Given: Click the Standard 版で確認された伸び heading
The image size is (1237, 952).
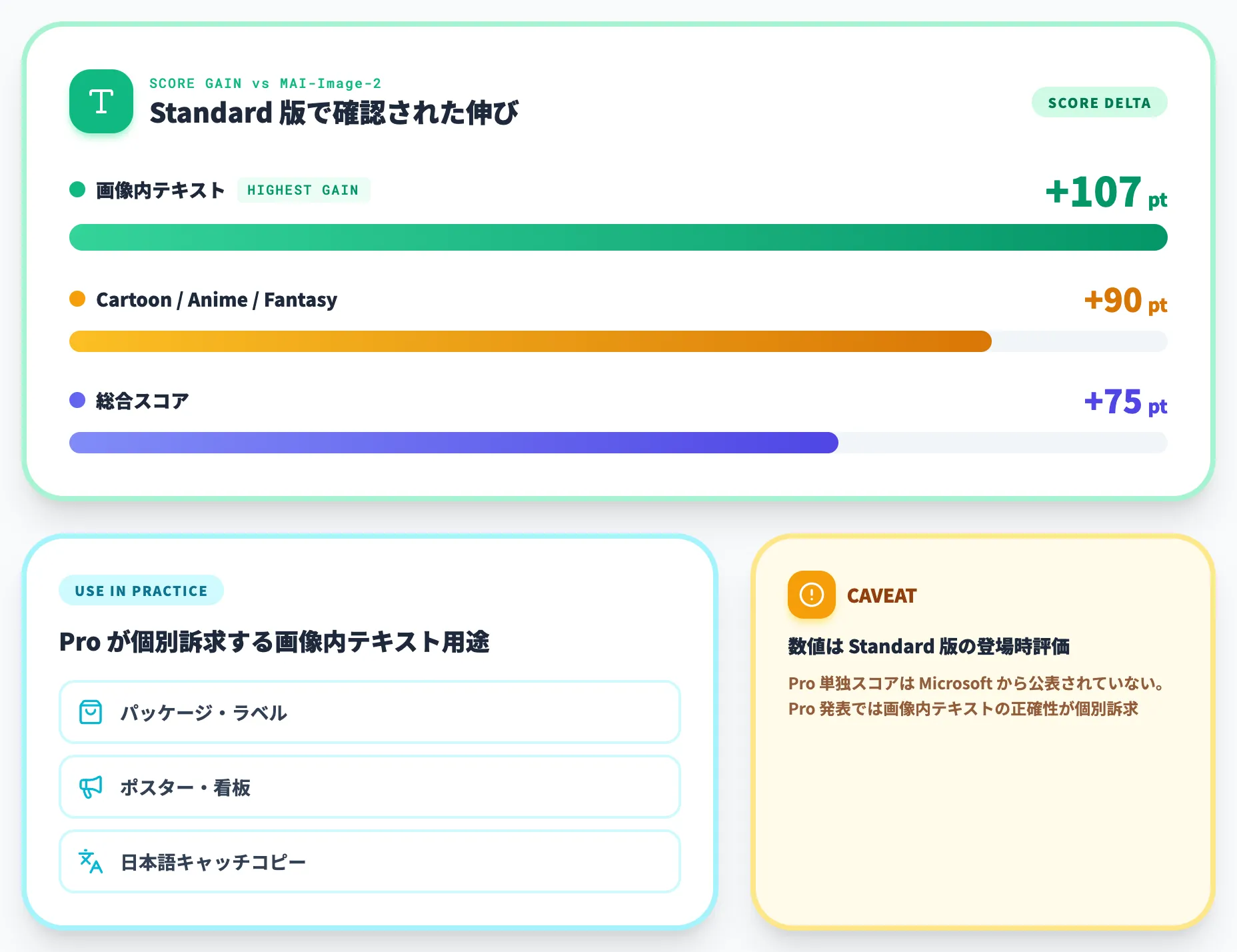Looking at the screenshot, I should [334, 113].
